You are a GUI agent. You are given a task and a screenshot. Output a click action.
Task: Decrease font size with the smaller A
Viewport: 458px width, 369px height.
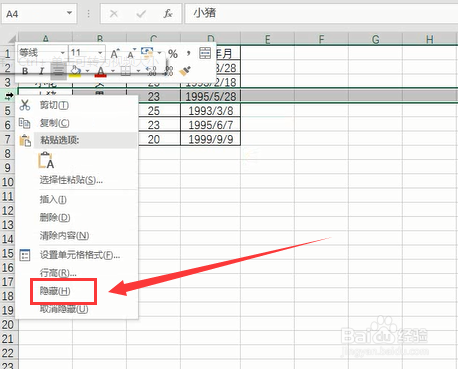click(131, 54)
